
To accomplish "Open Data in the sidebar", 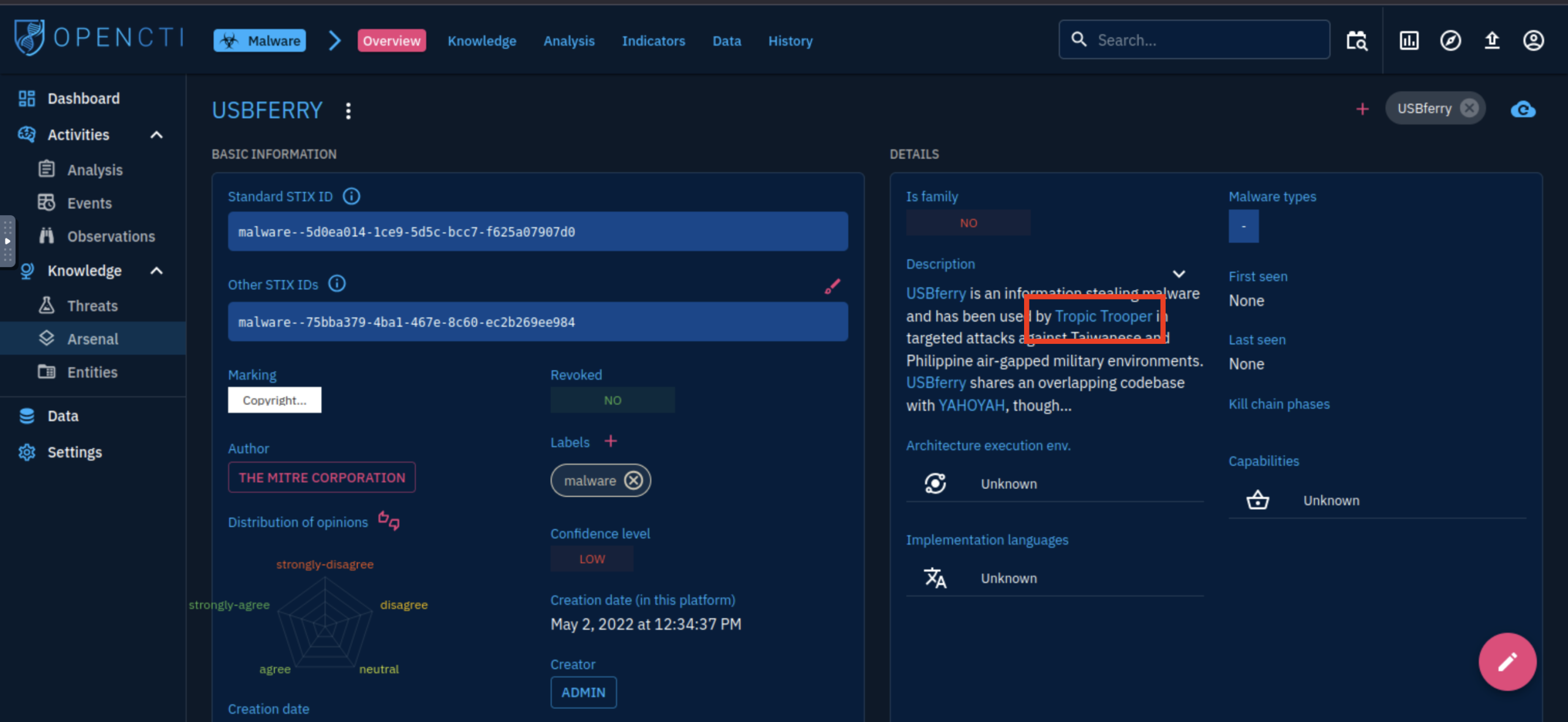I will click(63, 416).
